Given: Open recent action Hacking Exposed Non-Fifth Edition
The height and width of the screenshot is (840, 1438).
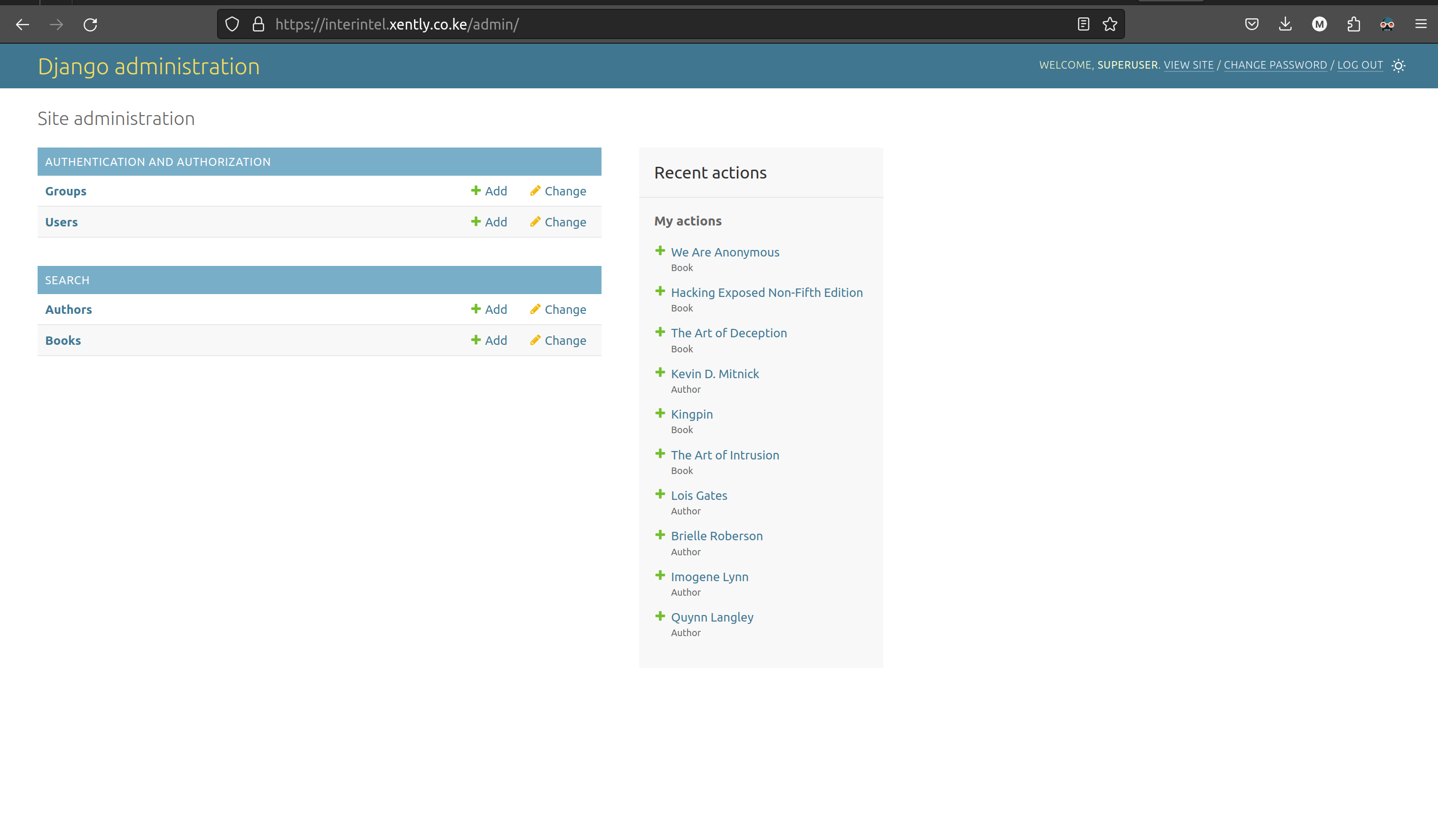Looking at the screenshot, I should coord(766,293).
